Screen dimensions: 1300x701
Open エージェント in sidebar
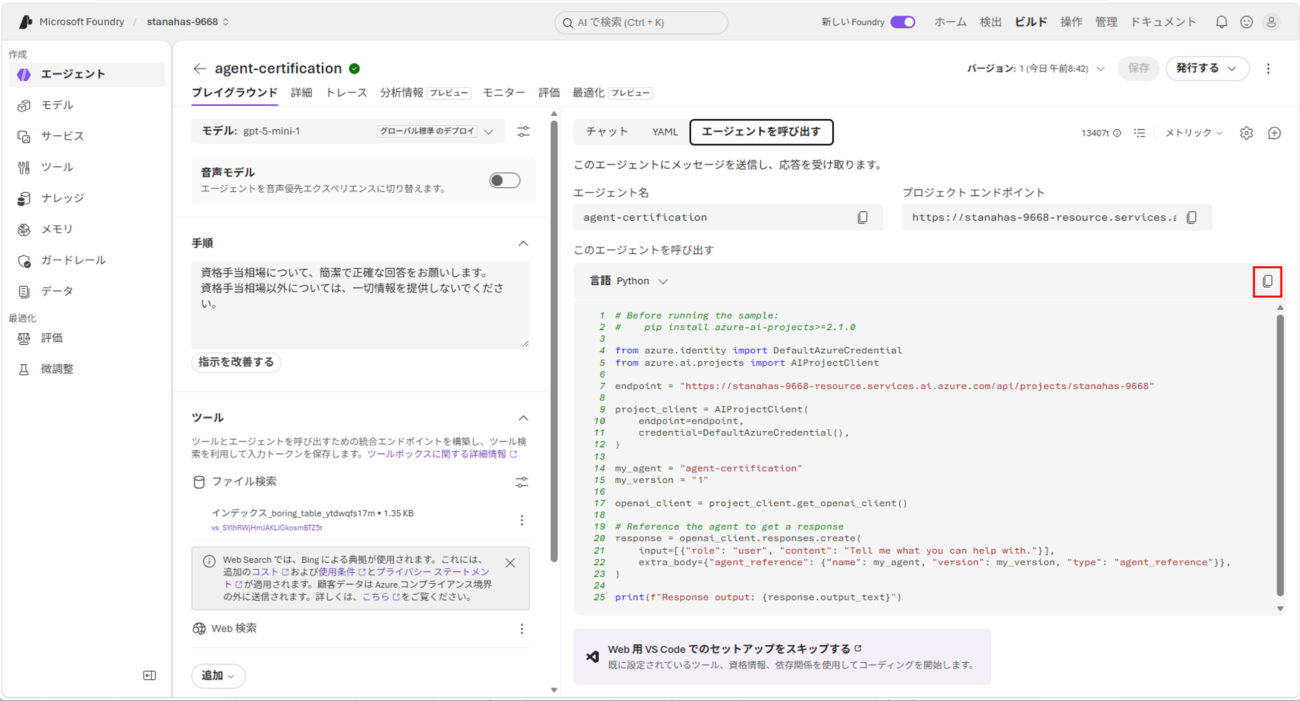(x=86, y=74)
